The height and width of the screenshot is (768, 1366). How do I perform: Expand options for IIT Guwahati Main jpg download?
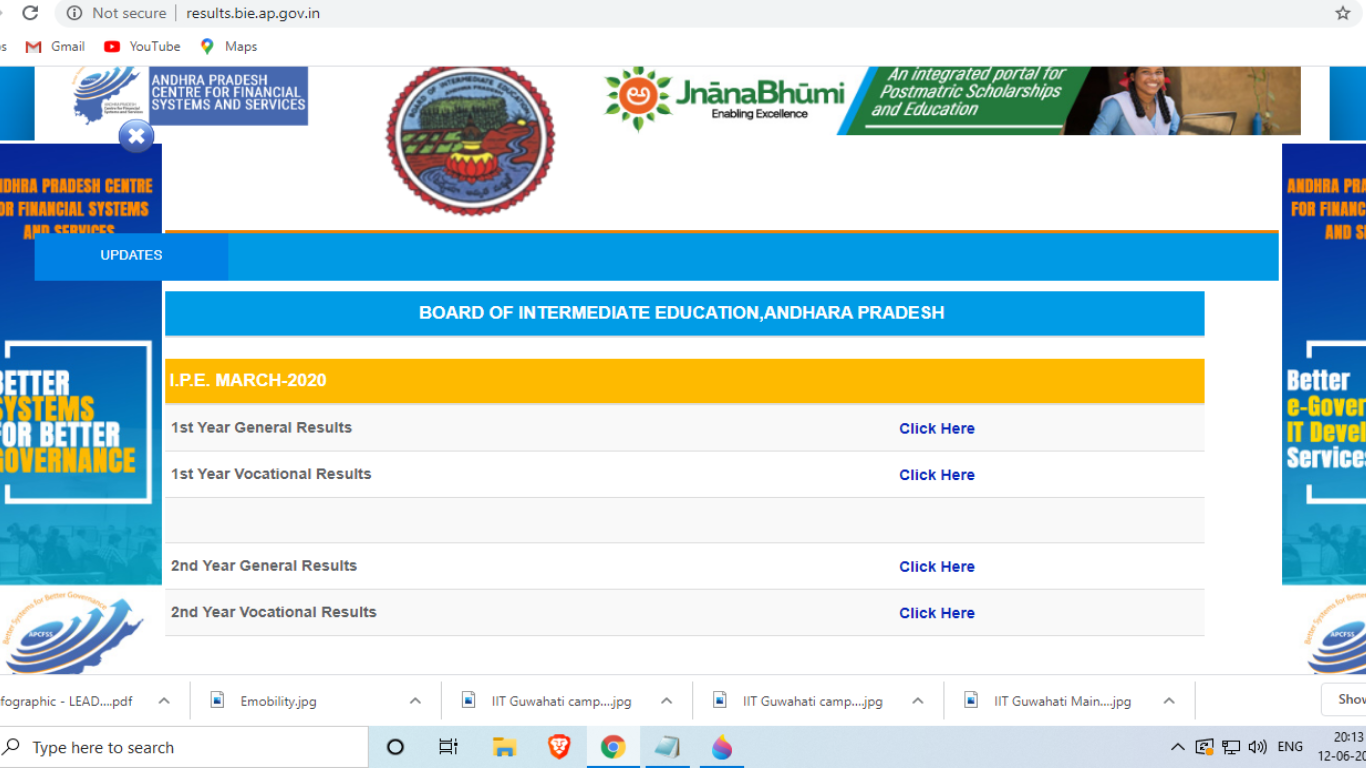[1168, 701]
